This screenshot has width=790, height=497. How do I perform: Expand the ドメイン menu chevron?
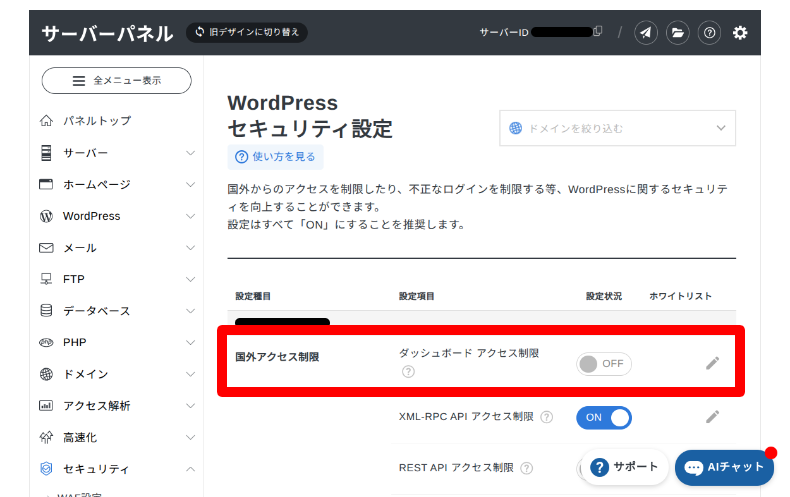point(190,374)
